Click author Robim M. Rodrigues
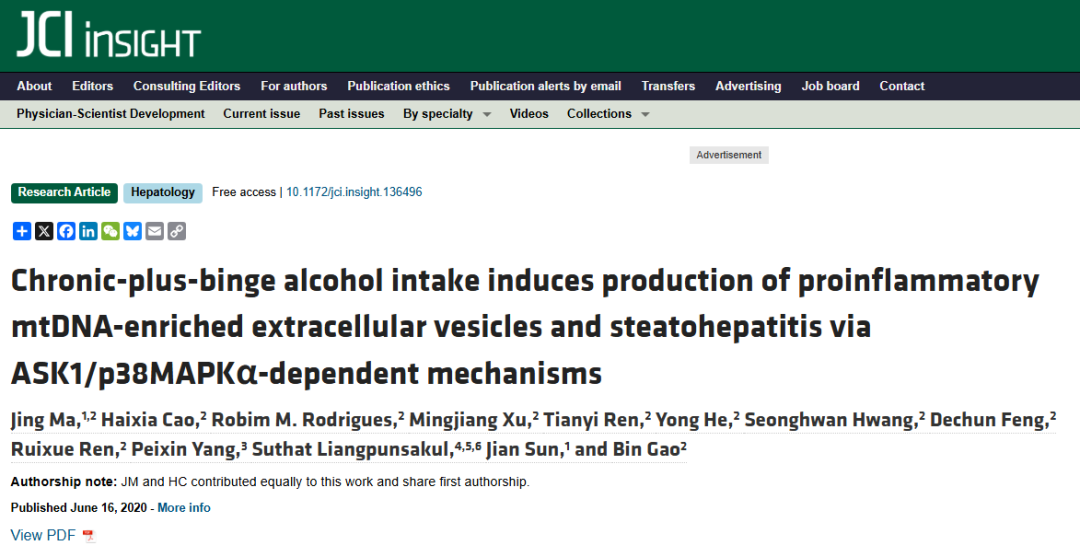 303,419
